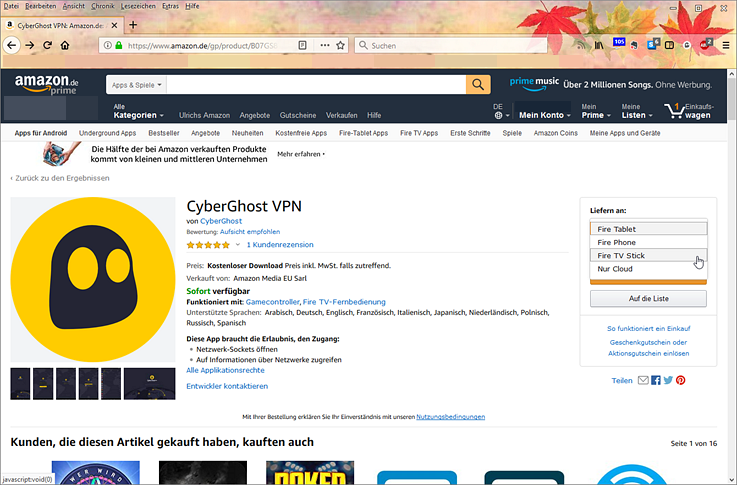The image size is (737, 485).
Task: Expand the Mein Konto dropdown
Action: [544, 115]
